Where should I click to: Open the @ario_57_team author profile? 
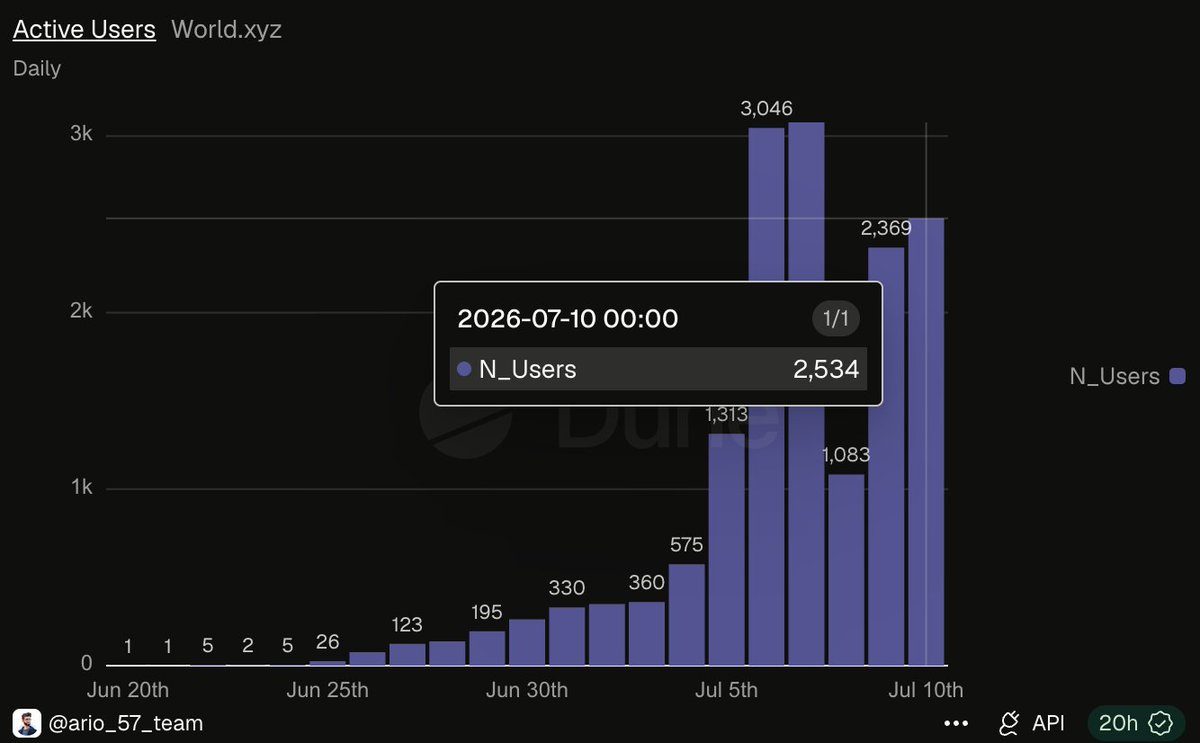(x=125, y=723)
